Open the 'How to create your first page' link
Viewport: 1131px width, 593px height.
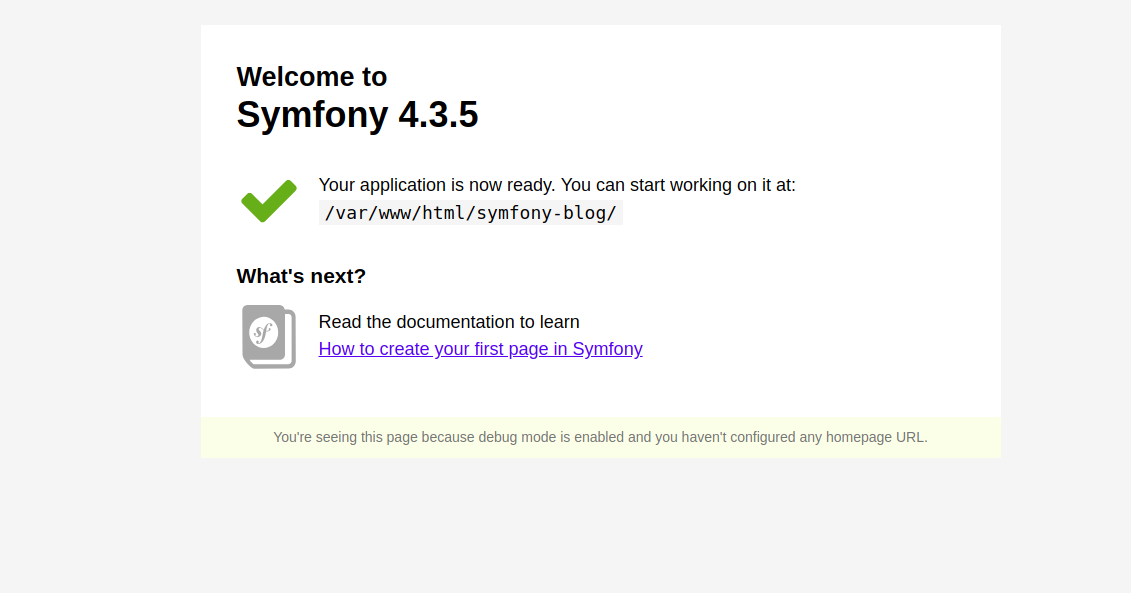tap(480, 349)
